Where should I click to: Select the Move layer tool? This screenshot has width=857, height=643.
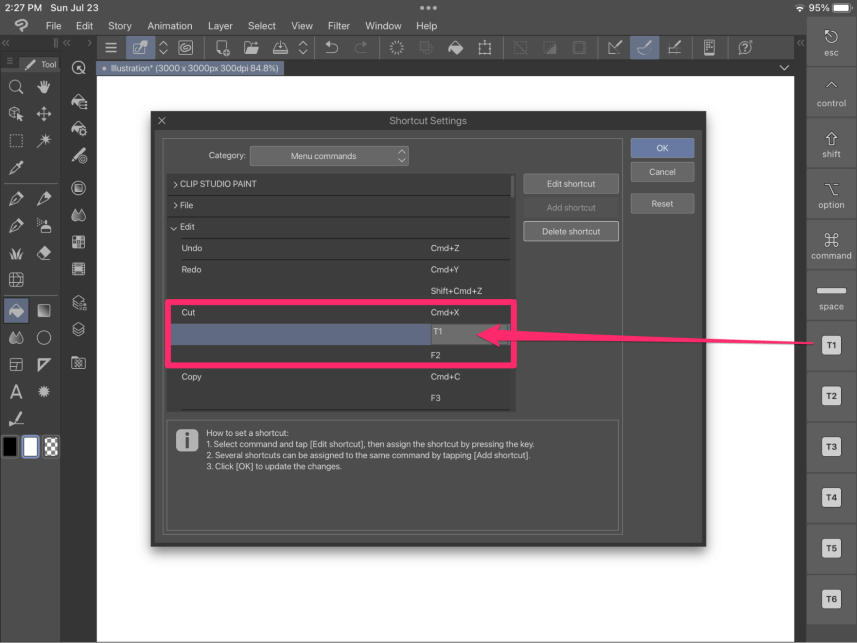tap(44, 114)
